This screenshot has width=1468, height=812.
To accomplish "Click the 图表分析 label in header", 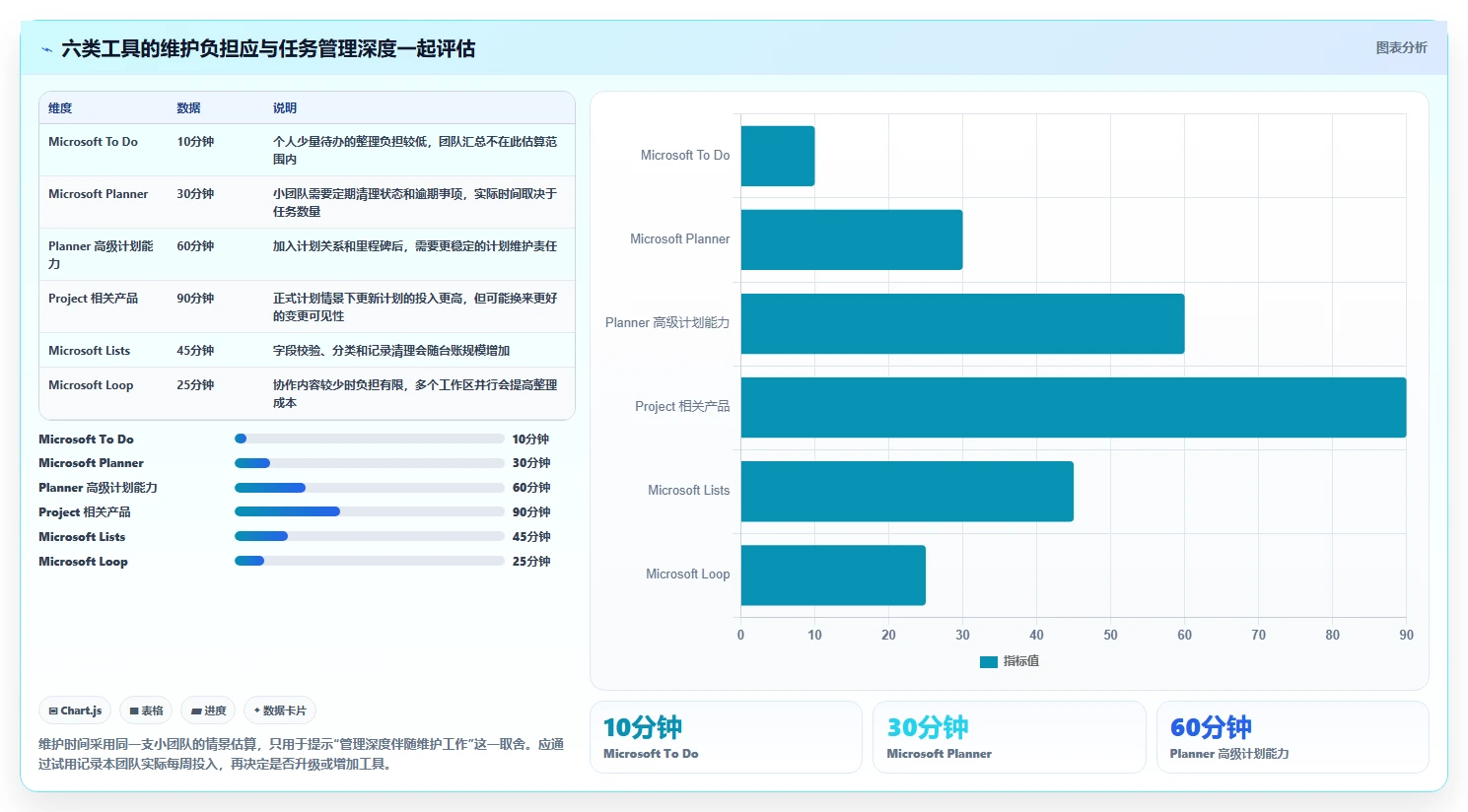I will (1401, 47).
